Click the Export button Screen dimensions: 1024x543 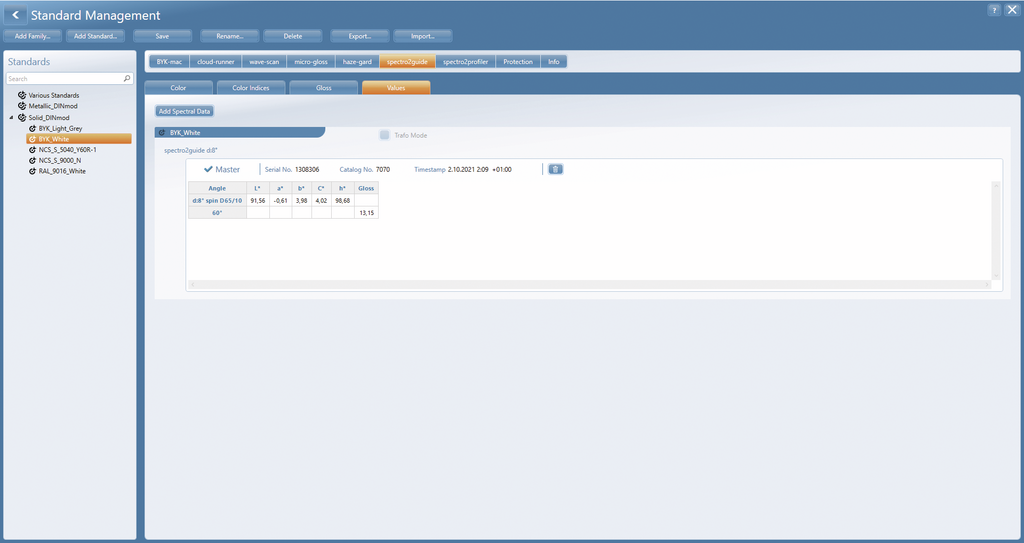pyautogui.click(x=360, y=36)
